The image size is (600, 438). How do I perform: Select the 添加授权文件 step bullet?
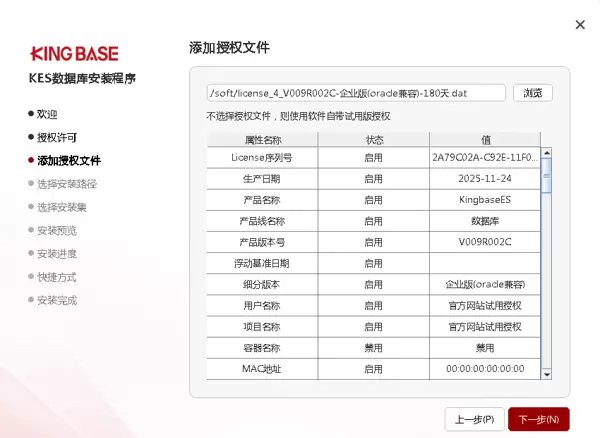point(31,160)
